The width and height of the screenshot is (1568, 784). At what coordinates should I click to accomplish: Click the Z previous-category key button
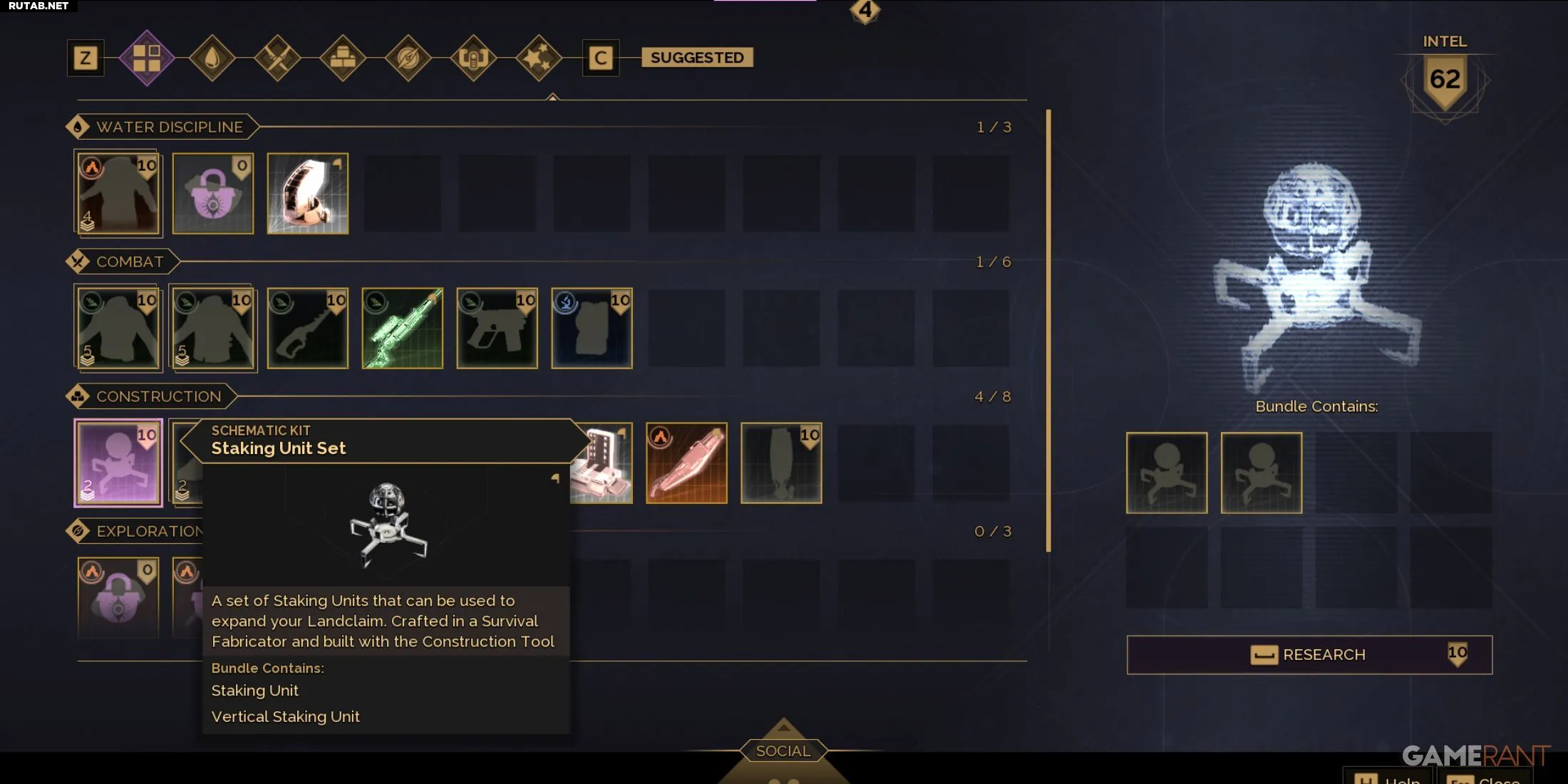coord(86,58)
